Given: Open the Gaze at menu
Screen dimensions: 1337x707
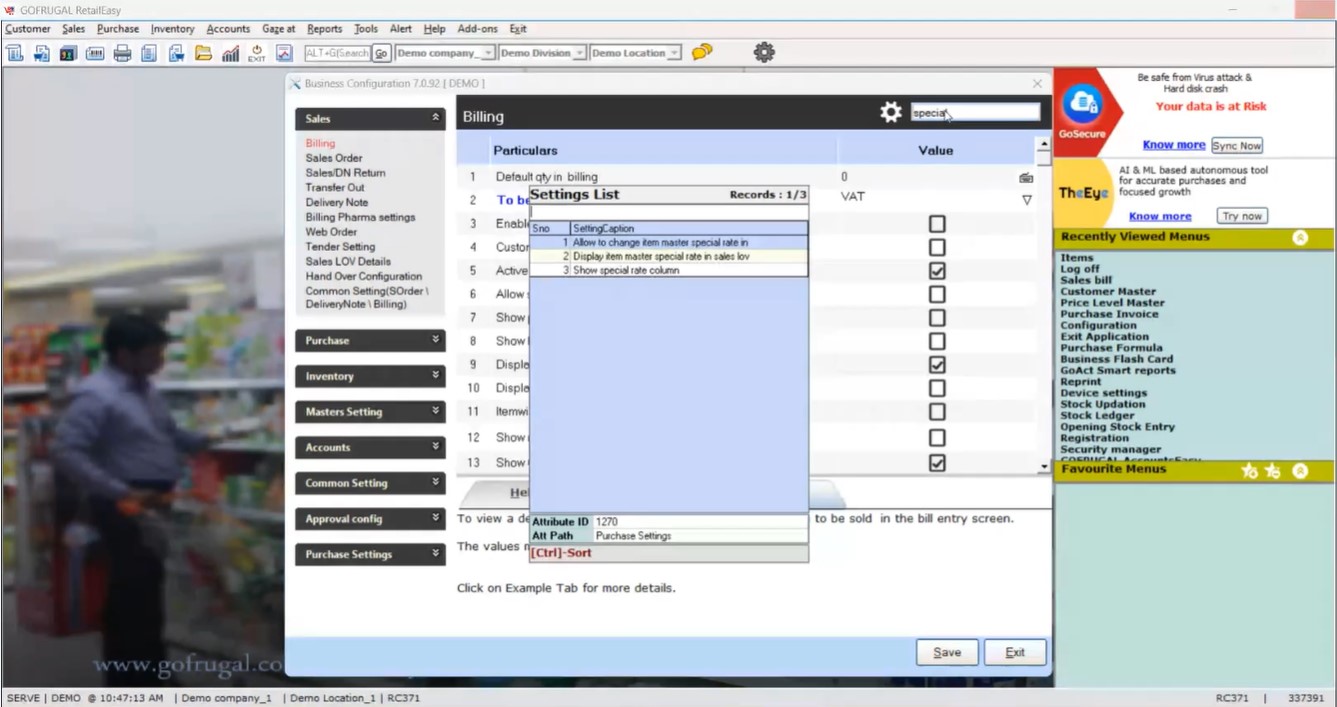Looking at the screenshot, I should pos(278,29).
